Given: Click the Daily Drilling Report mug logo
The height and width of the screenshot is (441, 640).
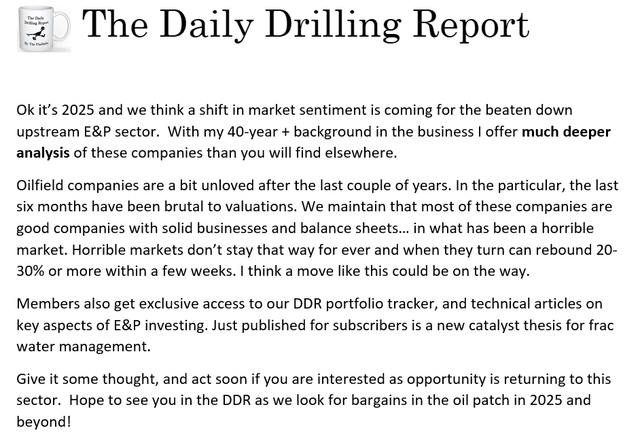Looking at the screenshot, I should pyautogui.click(x=40, y=38).
